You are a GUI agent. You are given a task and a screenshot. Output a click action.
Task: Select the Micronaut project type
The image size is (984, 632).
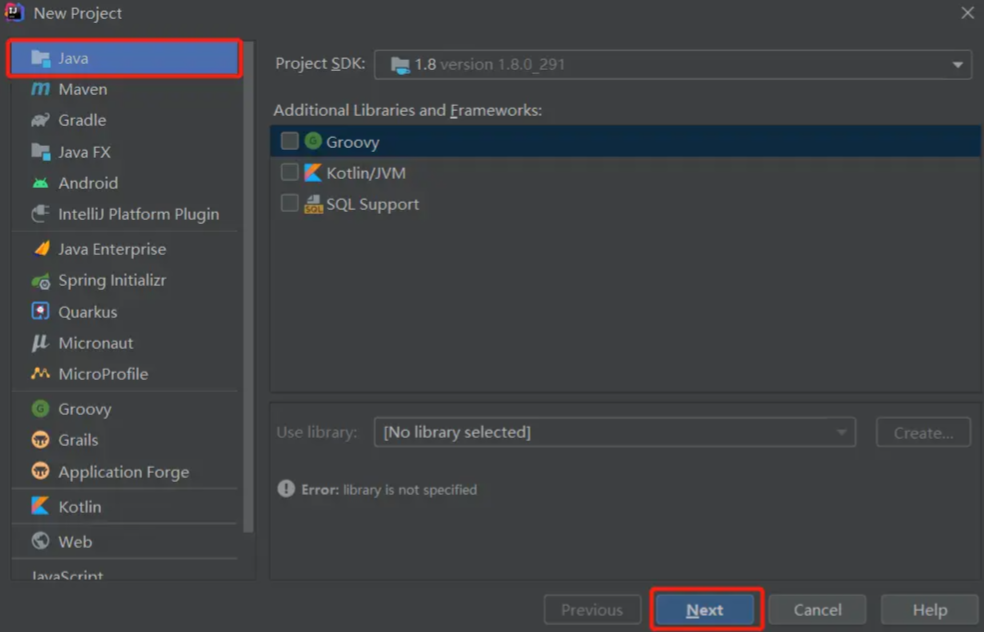click(x=124, y=343)
